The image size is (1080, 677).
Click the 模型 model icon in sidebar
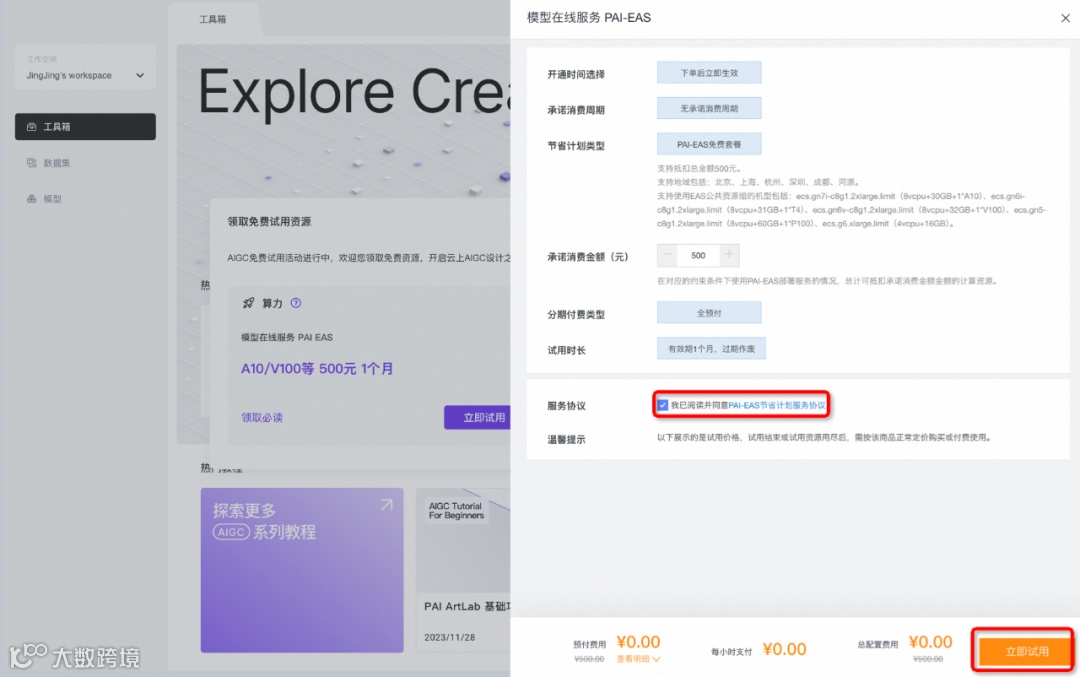pos(32,199)
